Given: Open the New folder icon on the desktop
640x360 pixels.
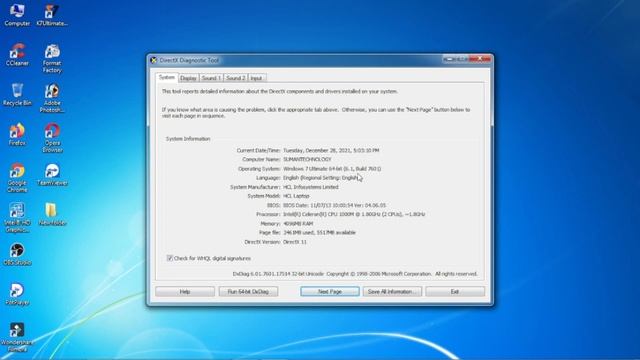Looking at the screenshot, I should click(x=52, y=214).
